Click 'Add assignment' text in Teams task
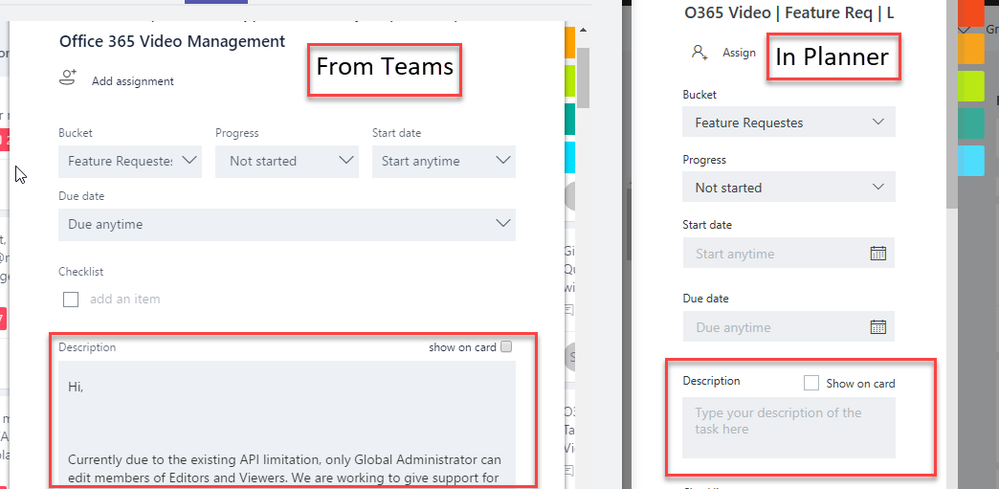 [133, 82]
